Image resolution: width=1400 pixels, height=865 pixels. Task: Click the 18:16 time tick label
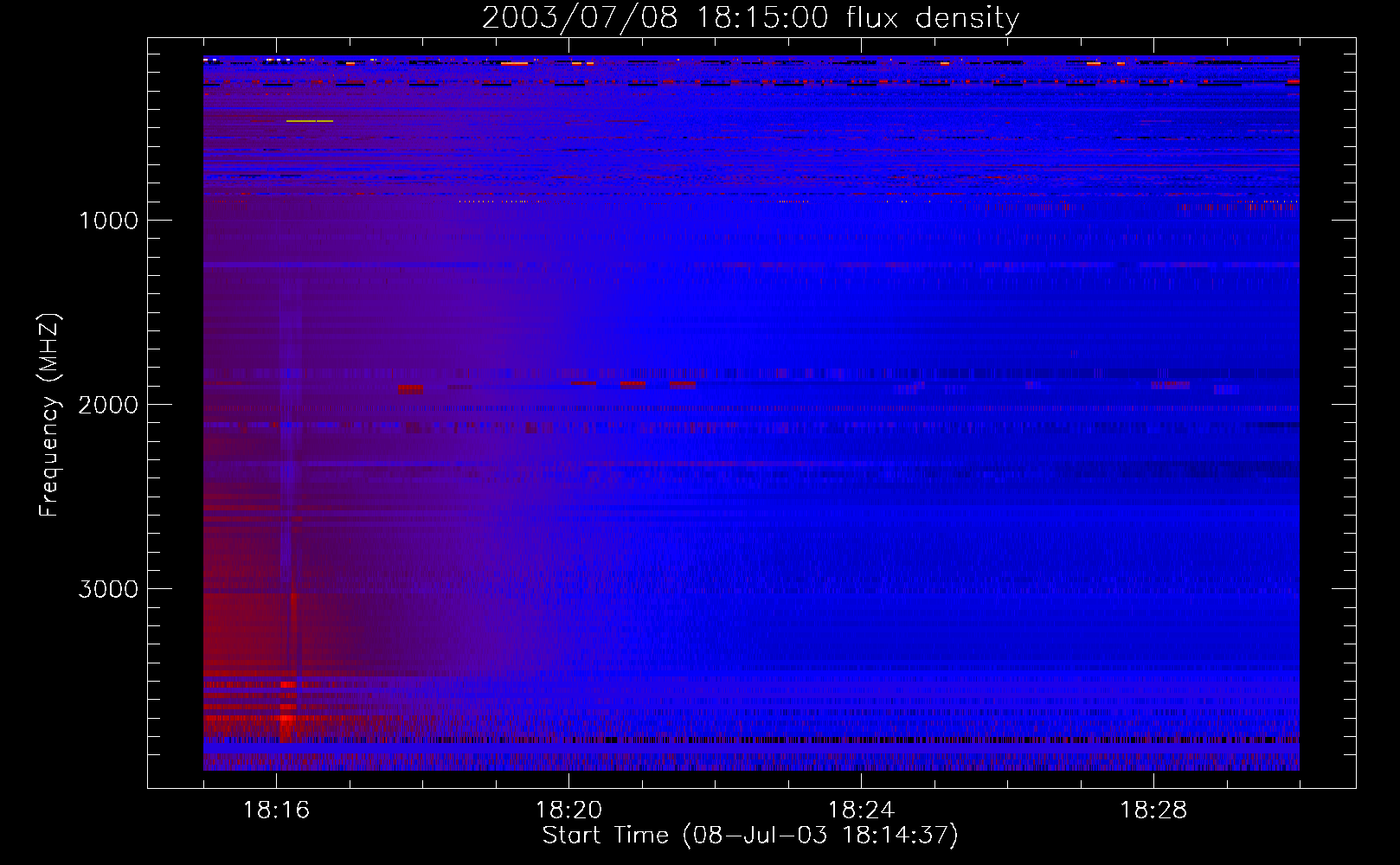[276, 811]
